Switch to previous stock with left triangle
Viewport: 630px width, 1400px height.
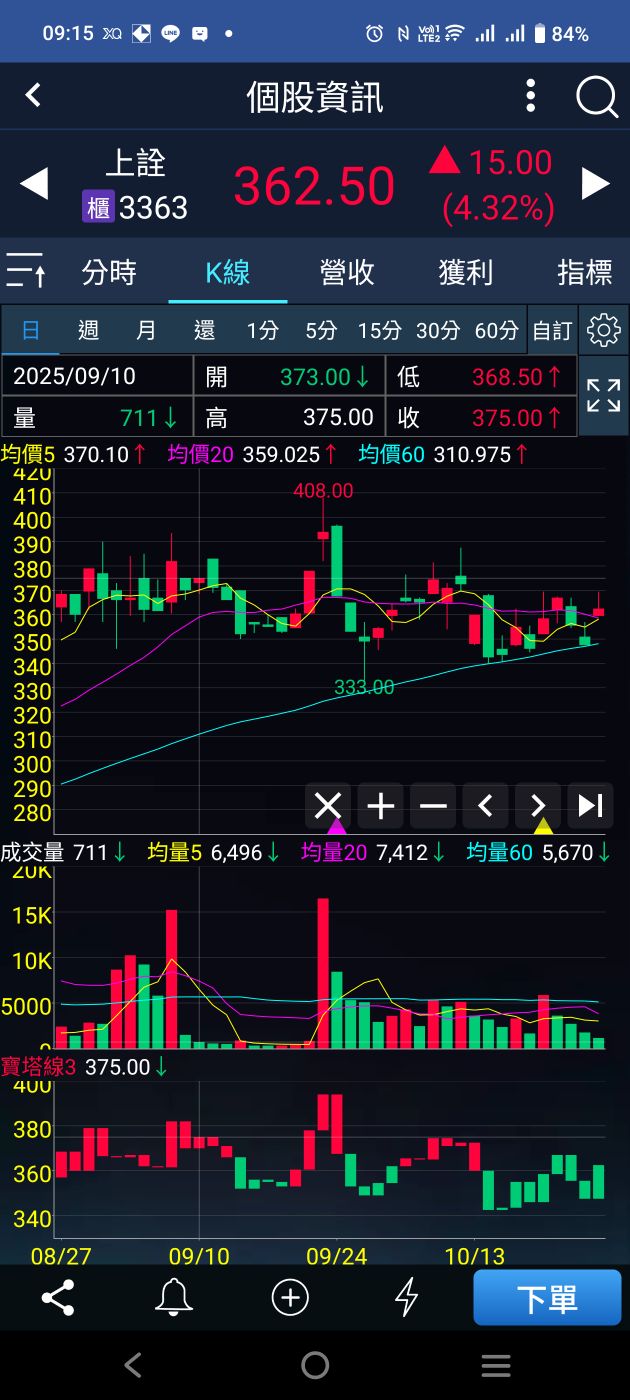[34, 184]
